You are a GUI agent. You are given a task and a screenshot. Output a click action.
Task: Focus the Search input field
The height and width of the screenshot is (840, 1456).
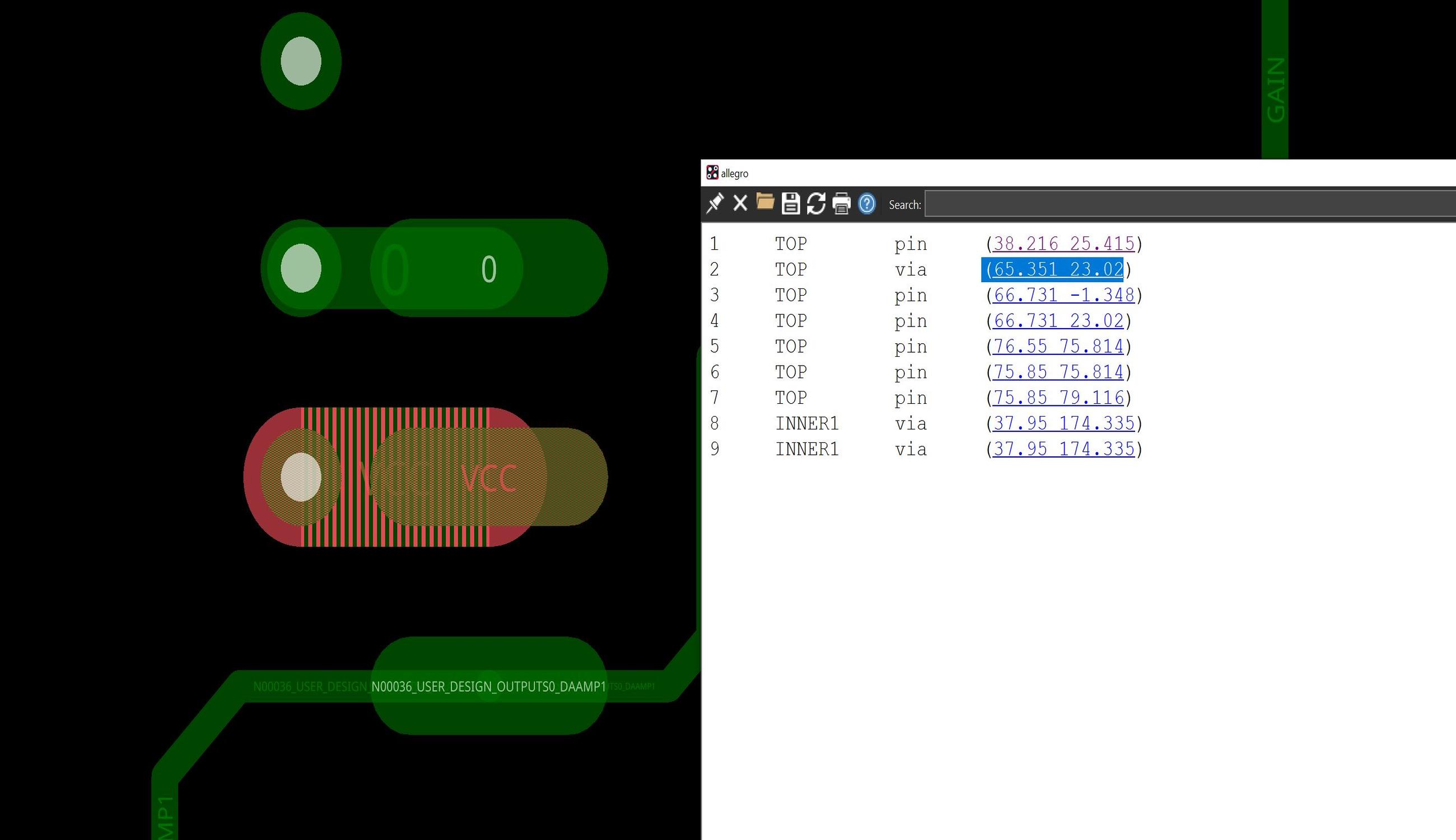[x=1190, y=204]
